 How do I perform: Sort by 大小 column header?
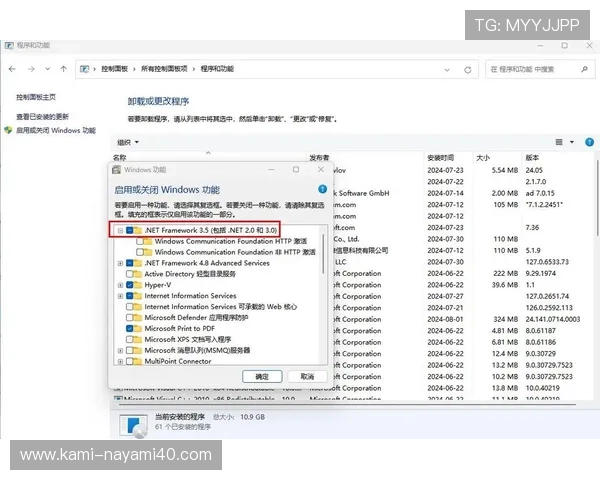483,158
